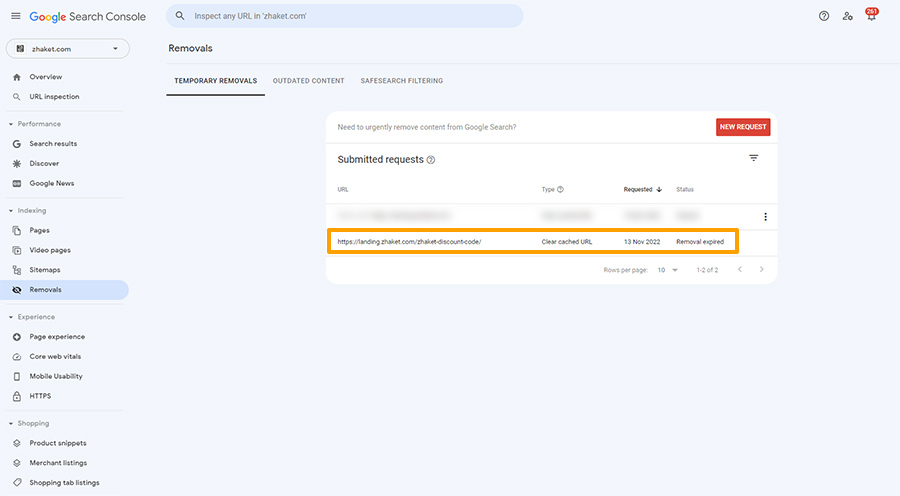Go to the next page of requests

762,269
